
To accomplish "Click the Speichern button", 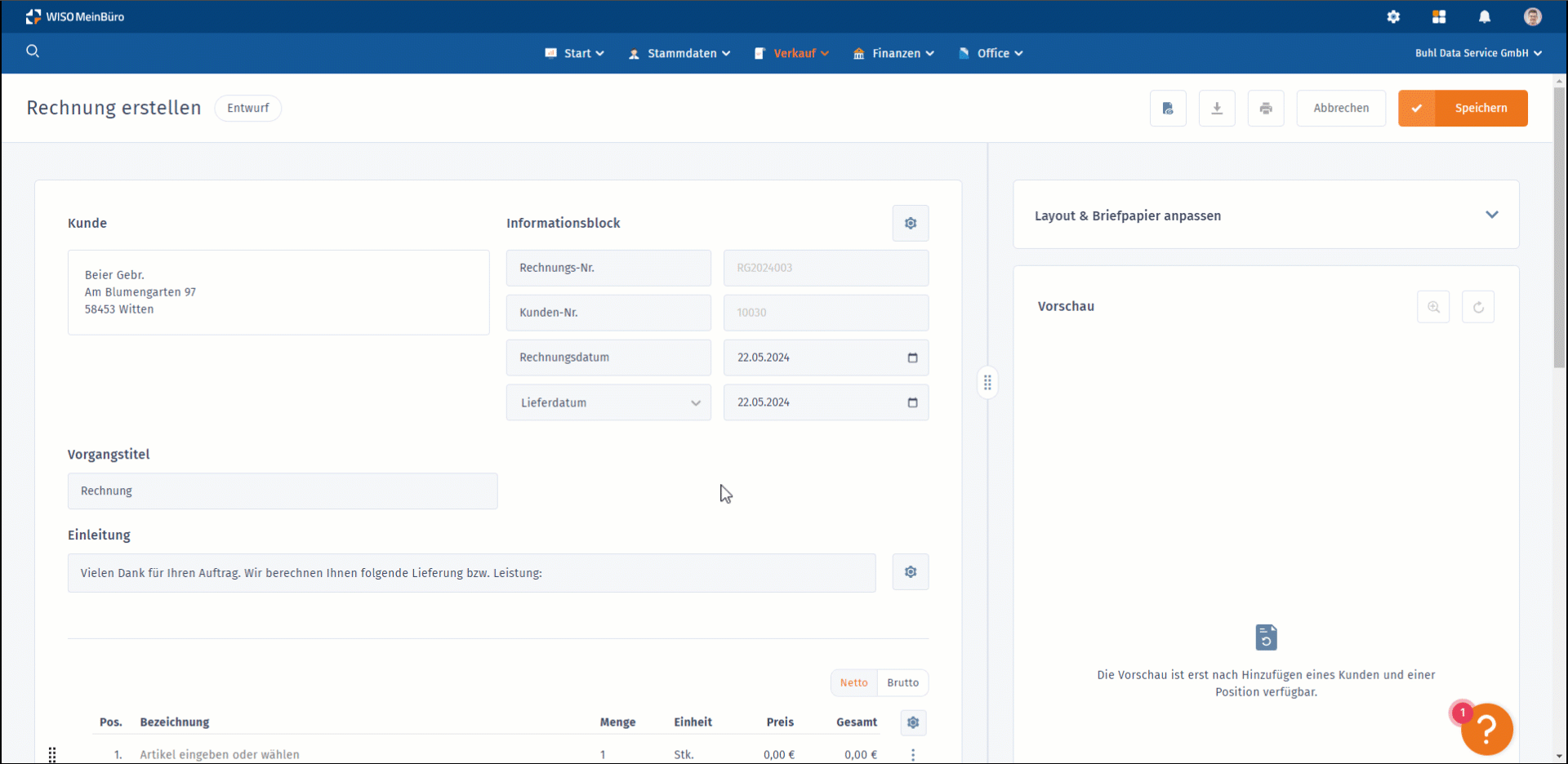I will coord(1463,109).
